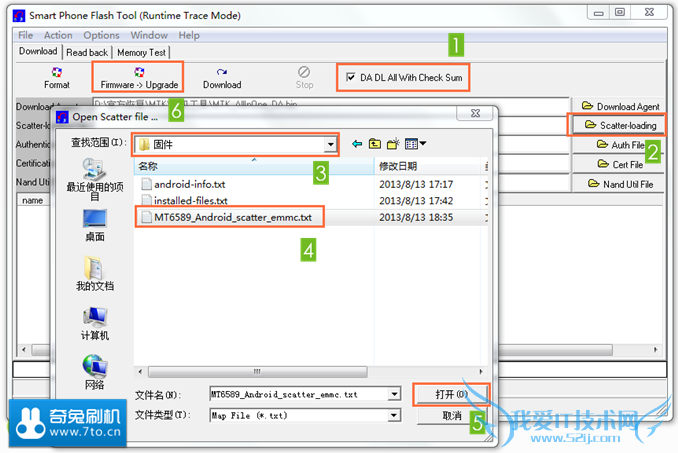
Task: Click scroll left arrow in file list
Action: pyautogui.click(x=140, y=372)
